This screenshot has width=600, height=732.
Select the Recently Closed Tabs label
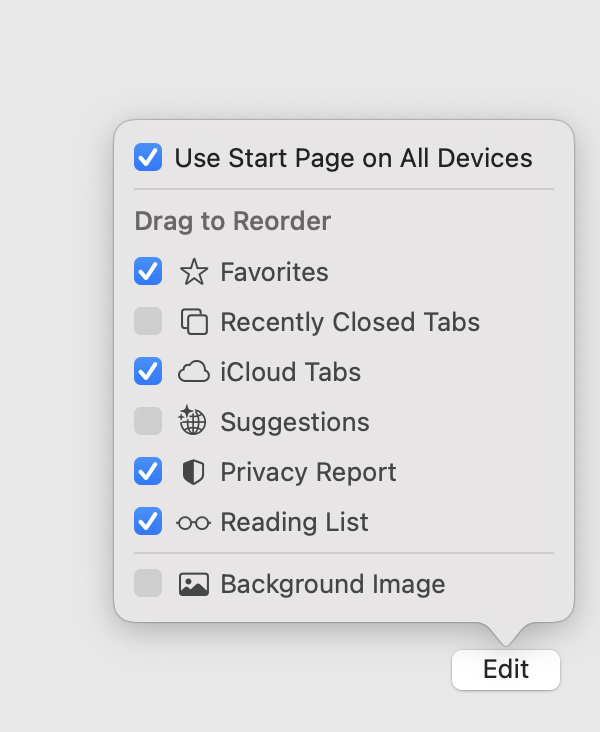[350, 322]
